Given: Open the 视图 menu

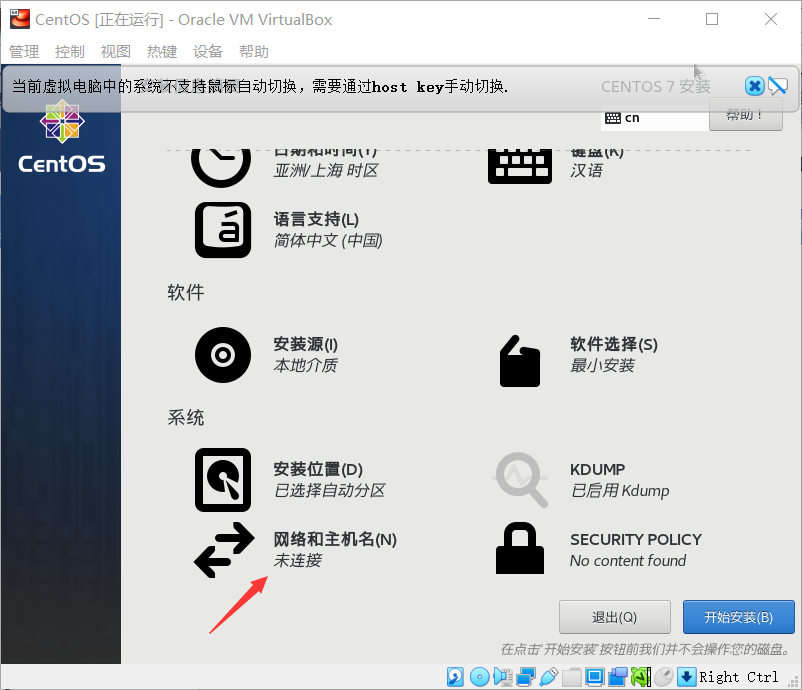Looking at the screenshot, I should coord(116,52).
